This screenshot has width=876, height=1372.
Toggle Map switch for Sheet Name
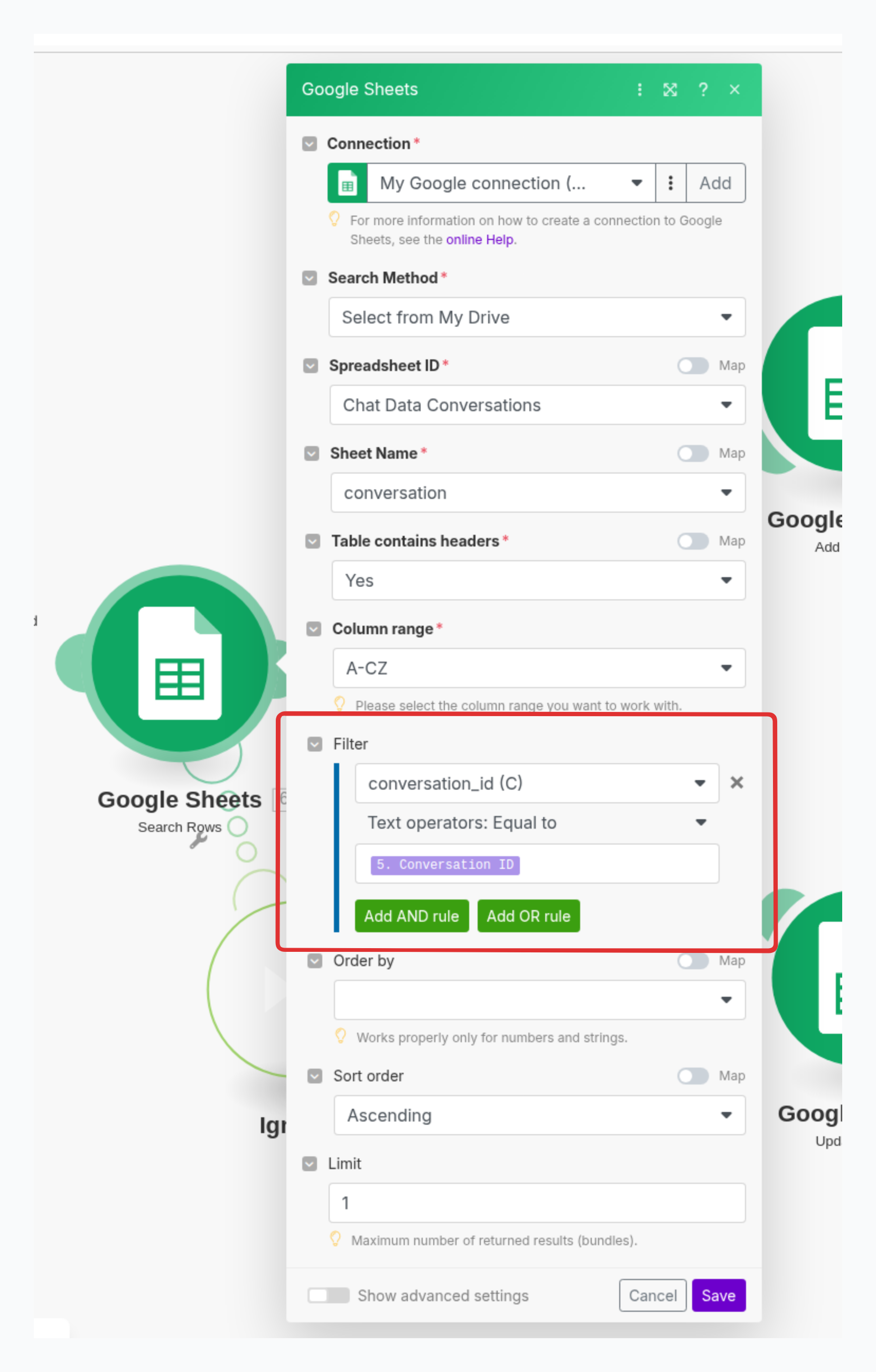point(693,453)
